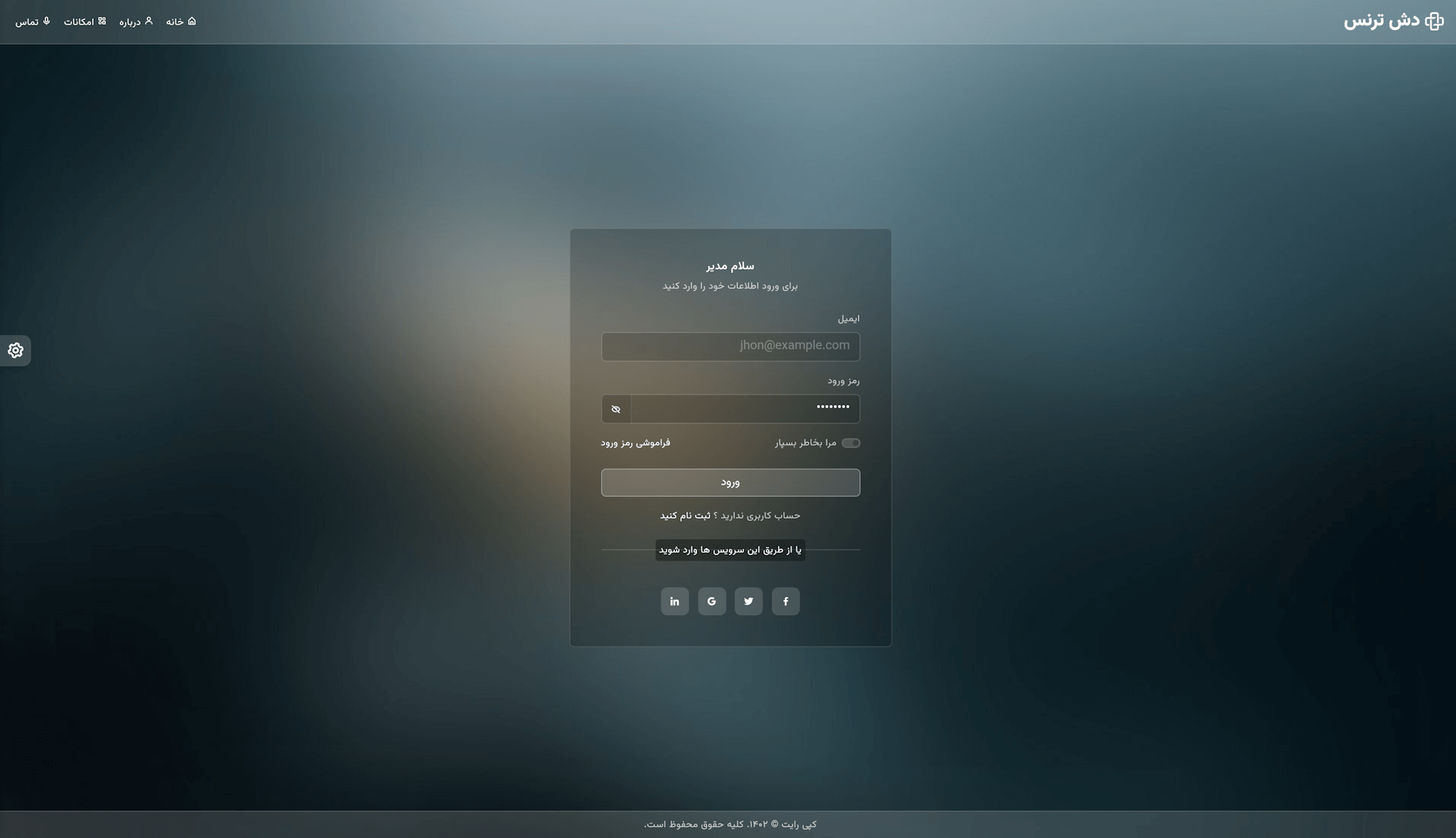The width and height of the screenshot is (1456, 838).
Task: Sign in with Google icon
Action: (712, 601)
